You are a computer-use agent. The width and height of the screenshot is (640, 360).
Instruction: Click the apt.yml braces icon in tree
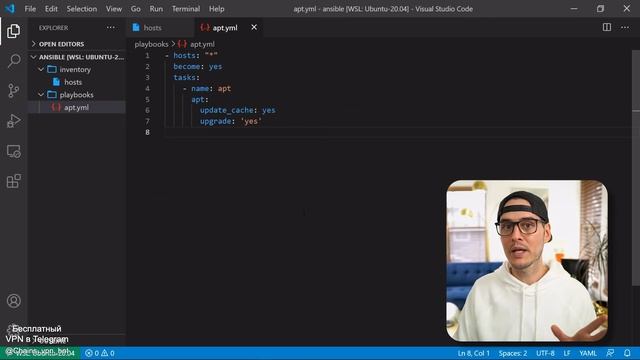point(56,107)
